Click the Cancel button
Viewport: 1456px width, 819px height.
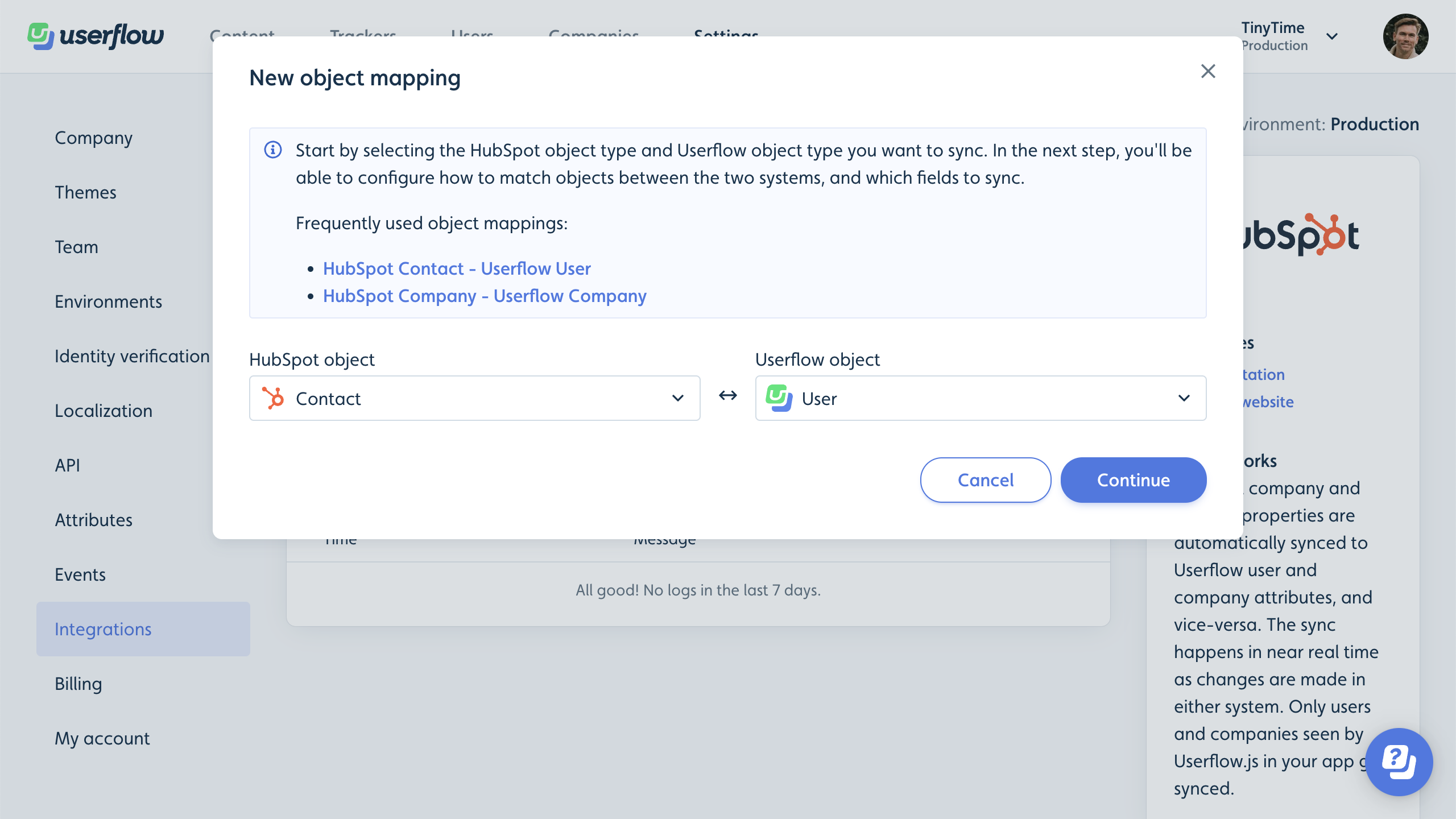pyautogui.click(x=986, y=480)
